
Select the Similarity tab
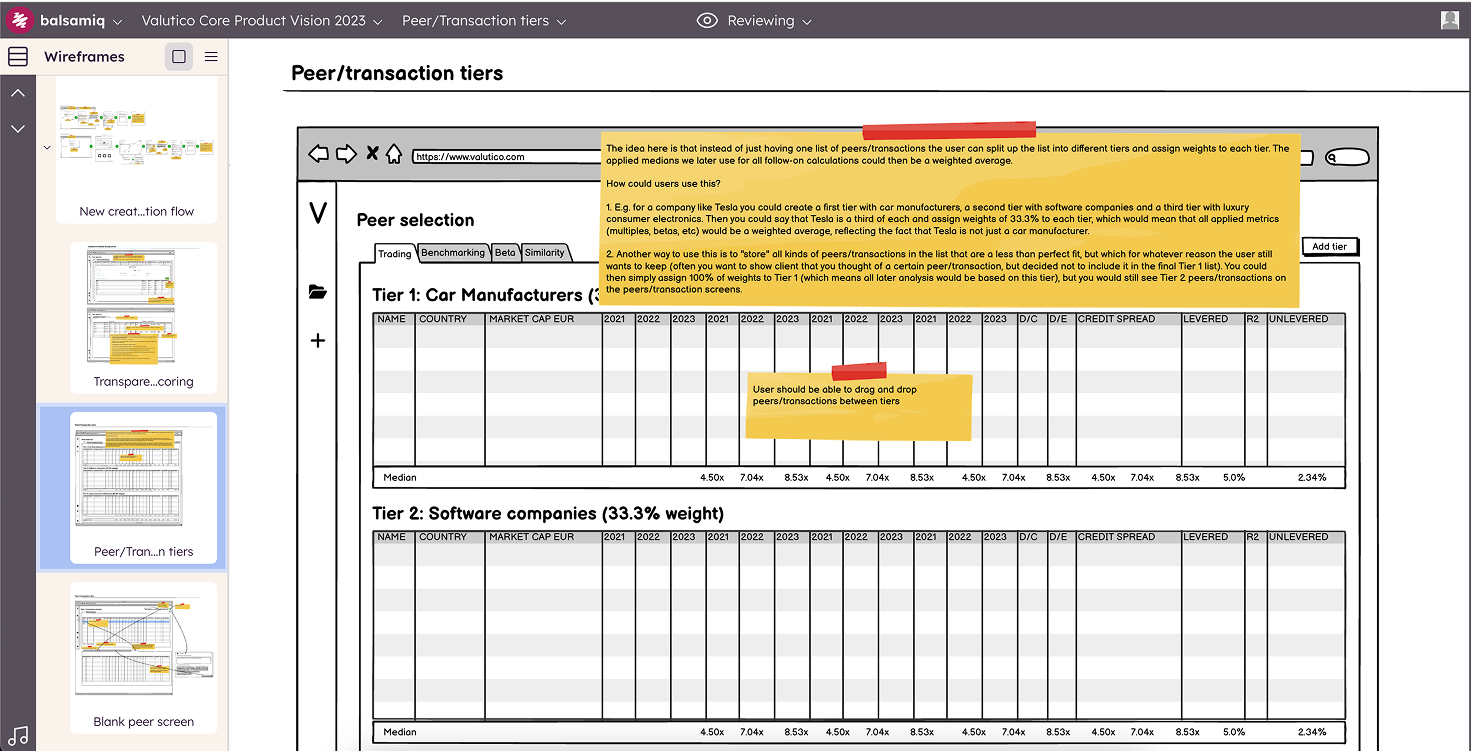tap(545, 253)
